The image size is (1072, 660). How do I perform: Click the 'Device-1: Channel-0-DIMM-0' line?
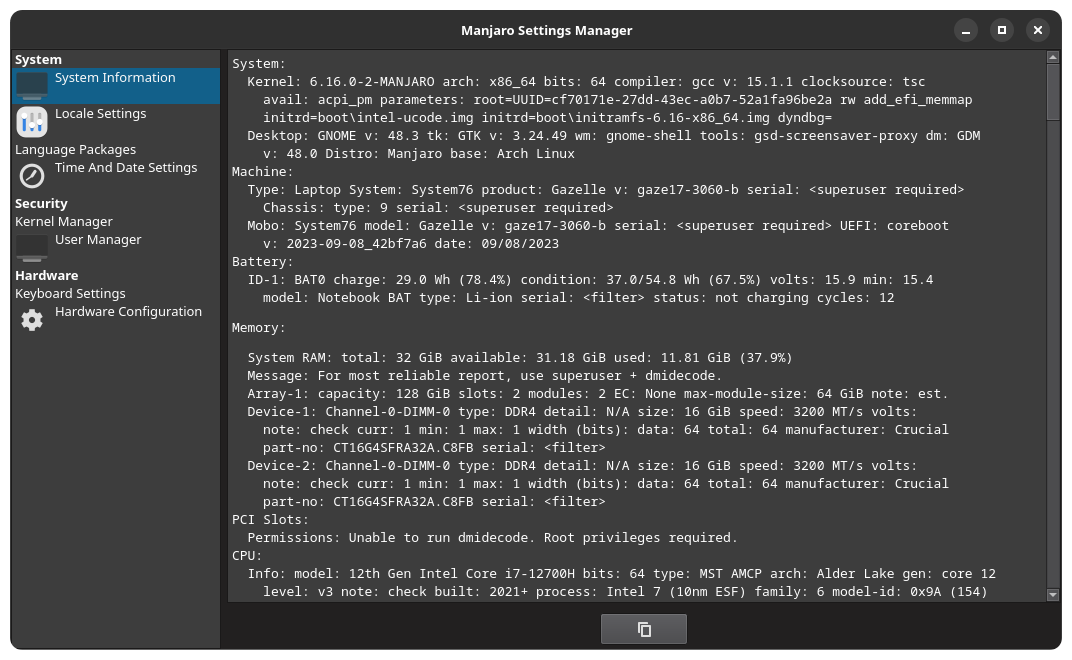pos(582,412)
